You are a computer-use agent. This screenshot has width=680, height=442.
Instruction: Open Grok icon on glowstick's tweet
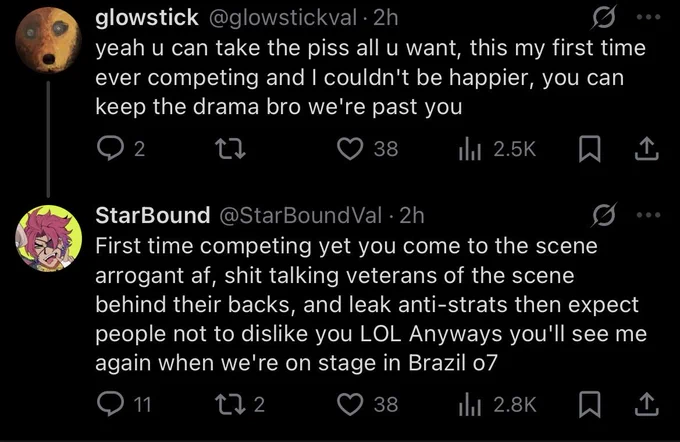pos(603,17)
